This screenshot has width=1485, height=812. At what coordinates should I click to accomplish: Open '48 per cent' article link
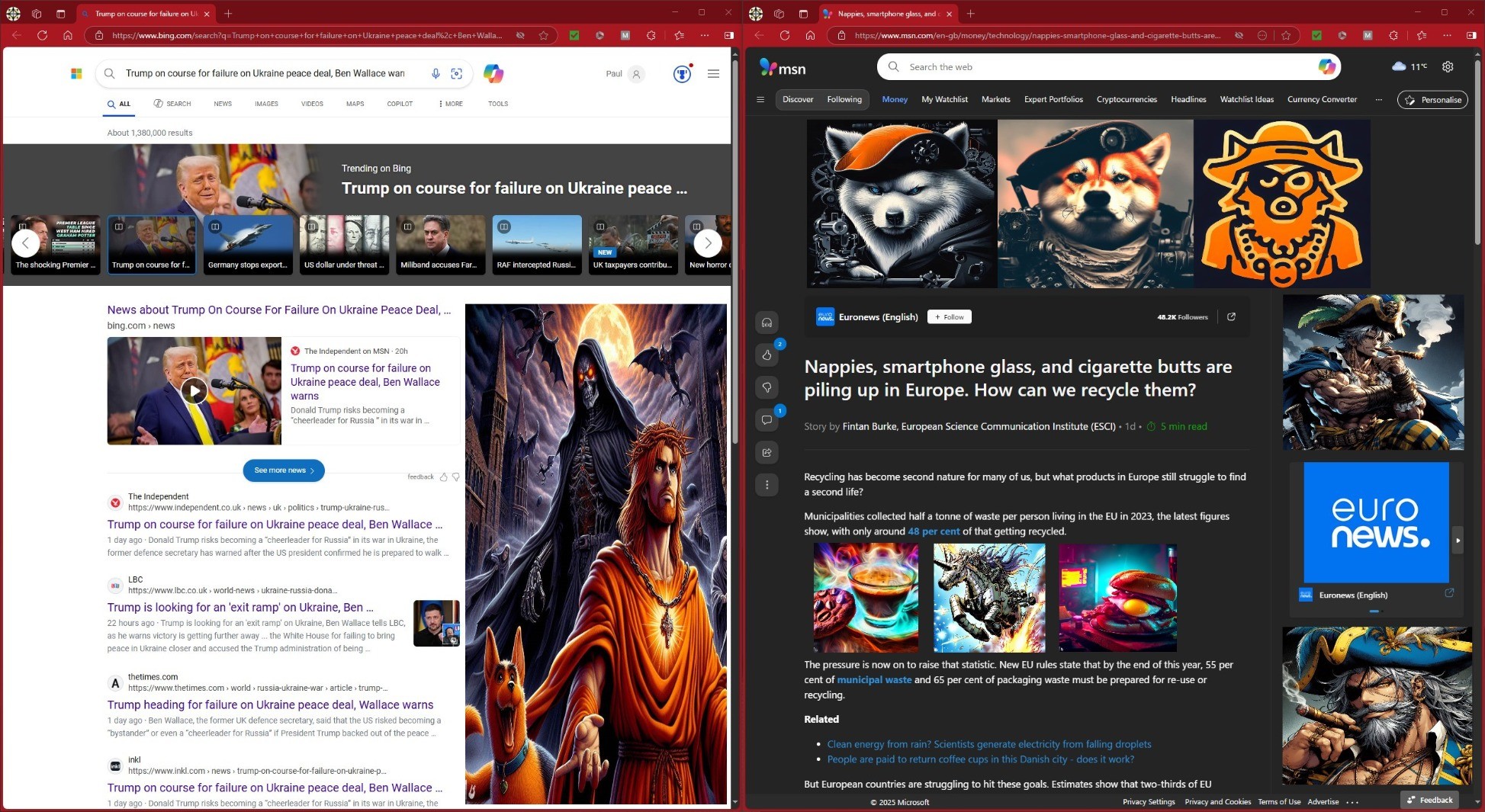(934, 531)
